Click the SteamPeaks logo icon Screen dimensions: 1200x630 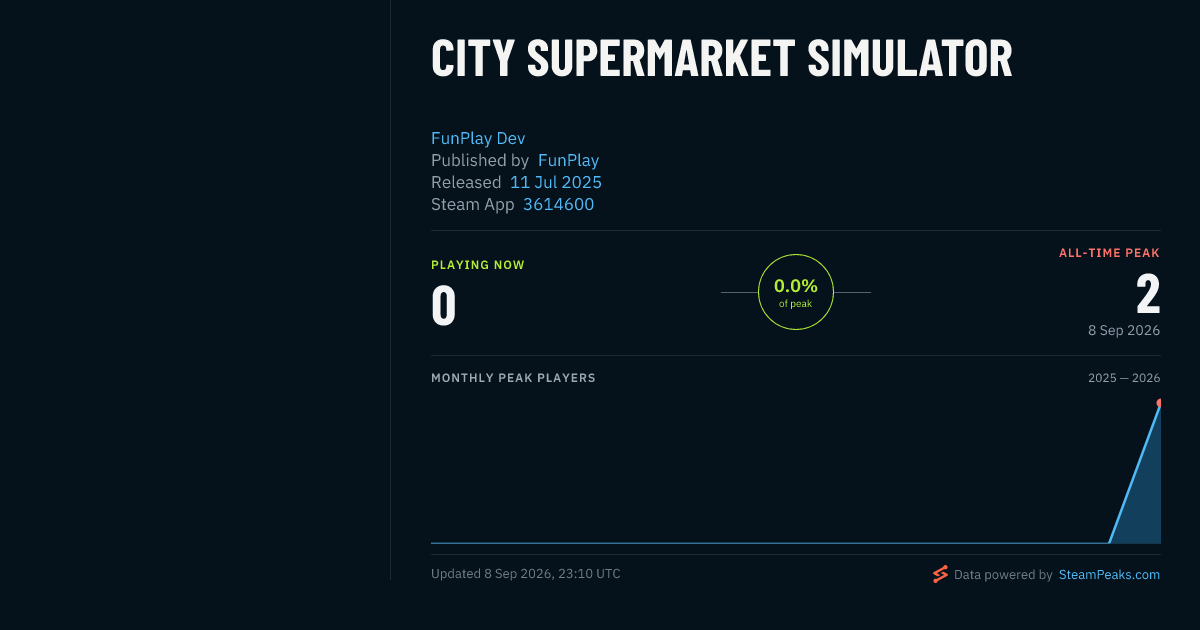pos(940,574)
